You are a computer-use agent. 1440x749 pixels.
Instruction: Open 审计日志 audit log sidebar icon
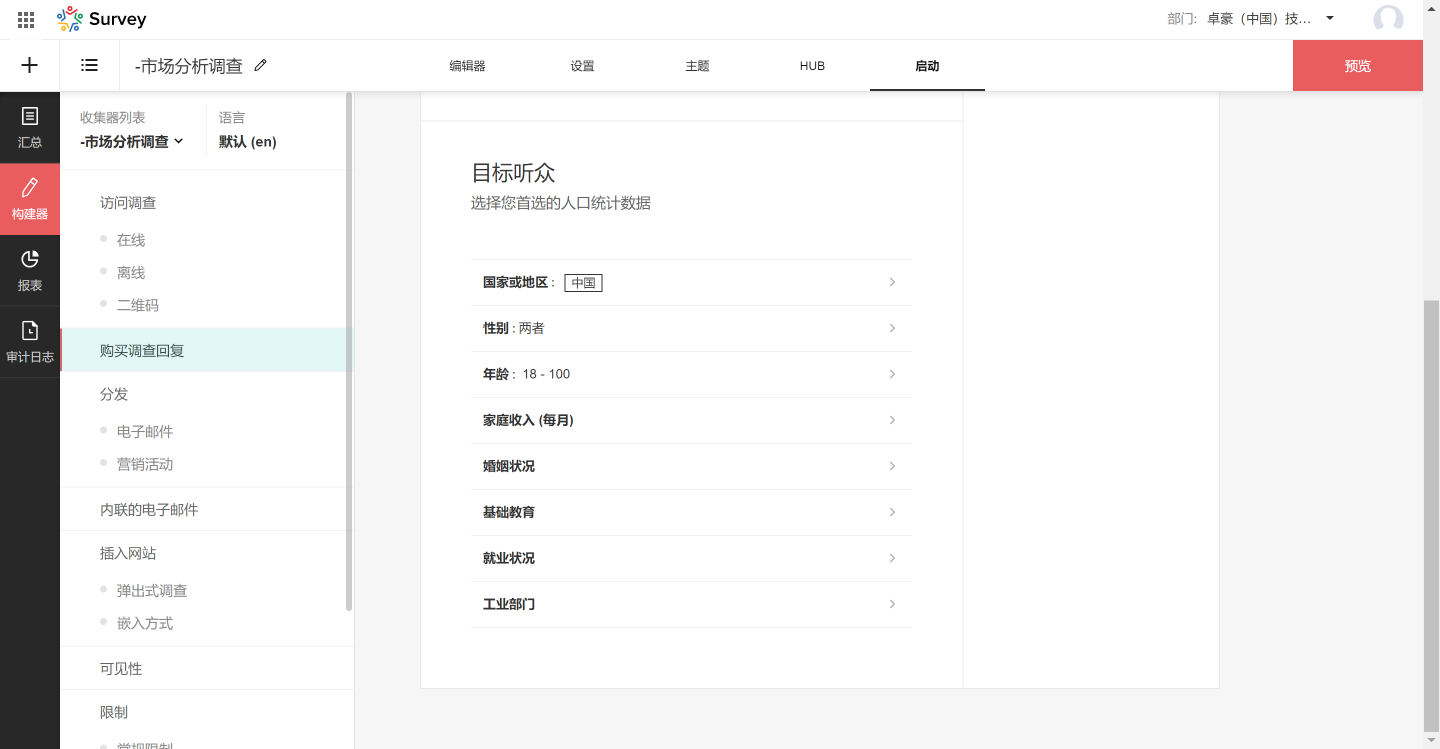[30, 341]
